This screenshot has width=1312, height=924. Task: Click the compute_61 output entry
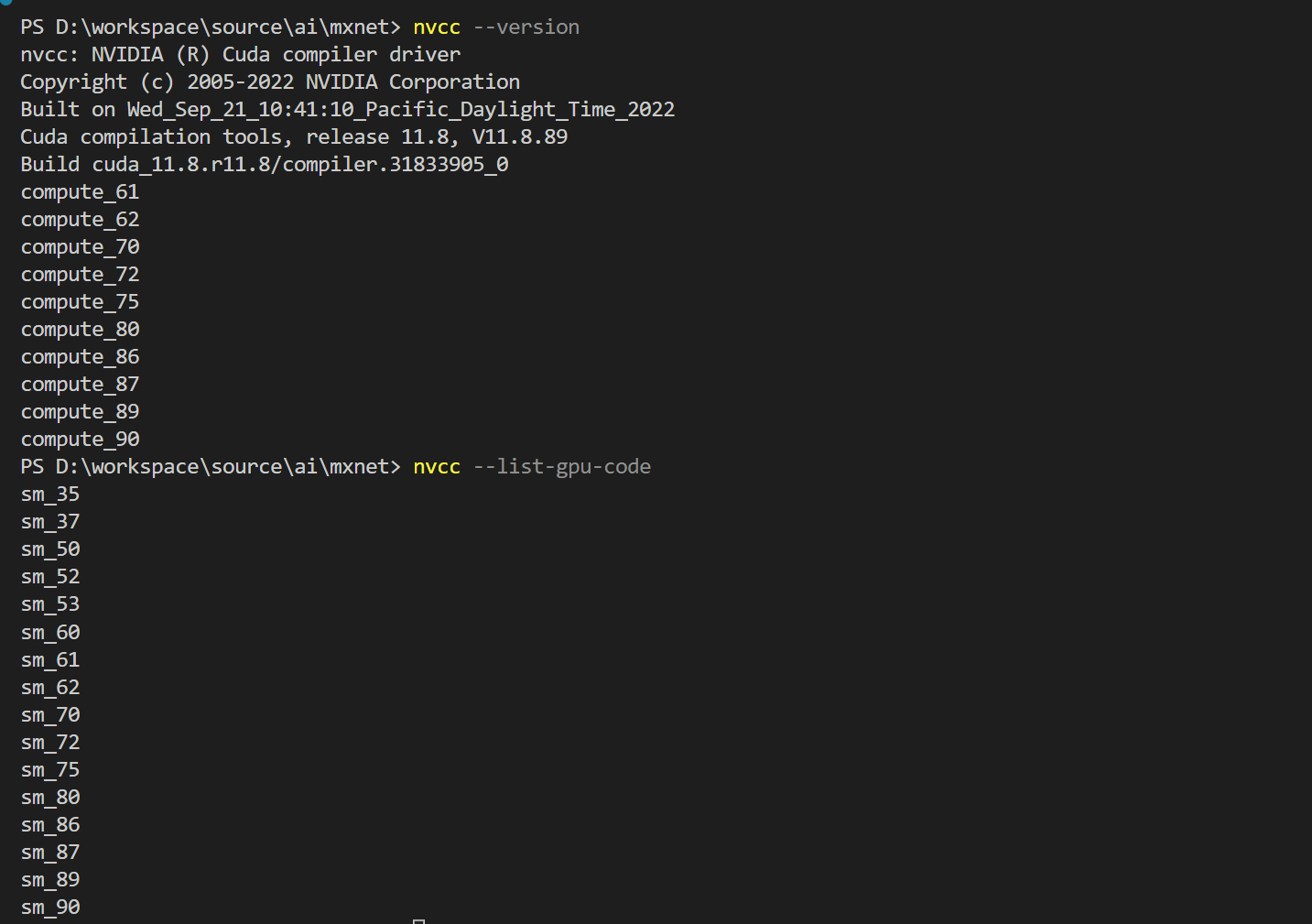[81, 192]
